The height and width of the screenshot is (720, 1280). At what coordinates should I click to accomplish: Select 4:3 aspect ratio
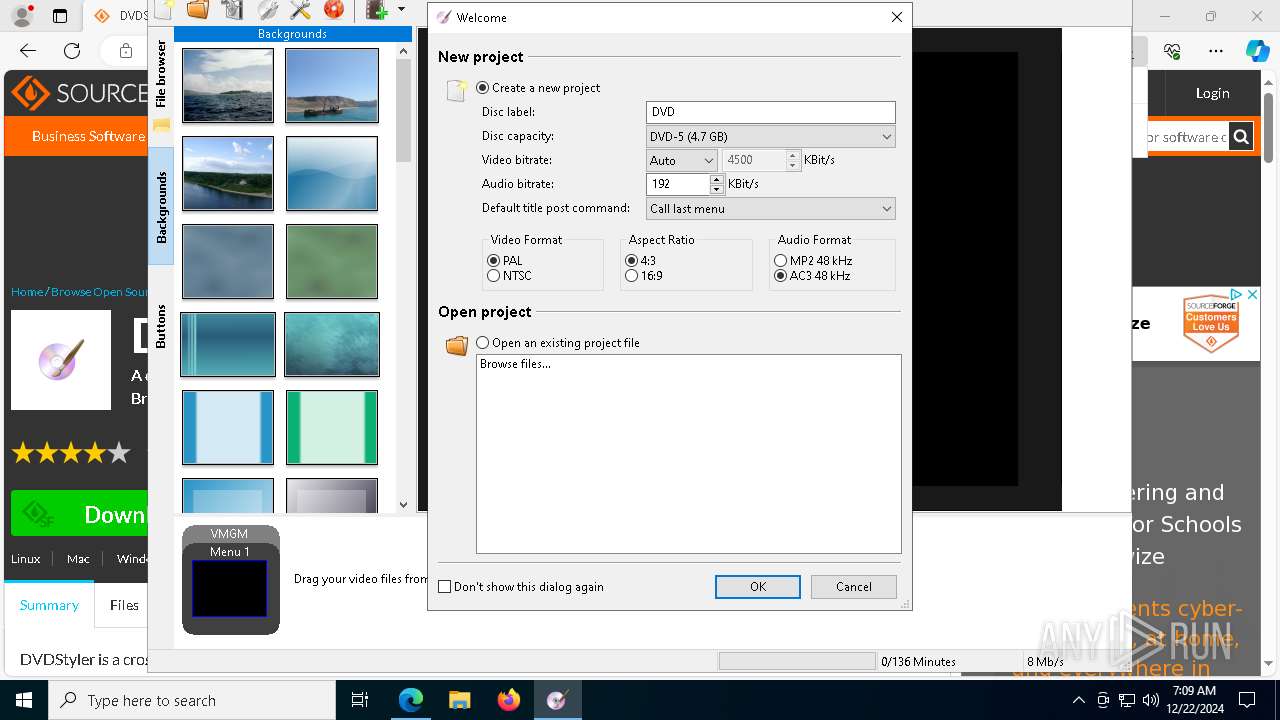631,261
